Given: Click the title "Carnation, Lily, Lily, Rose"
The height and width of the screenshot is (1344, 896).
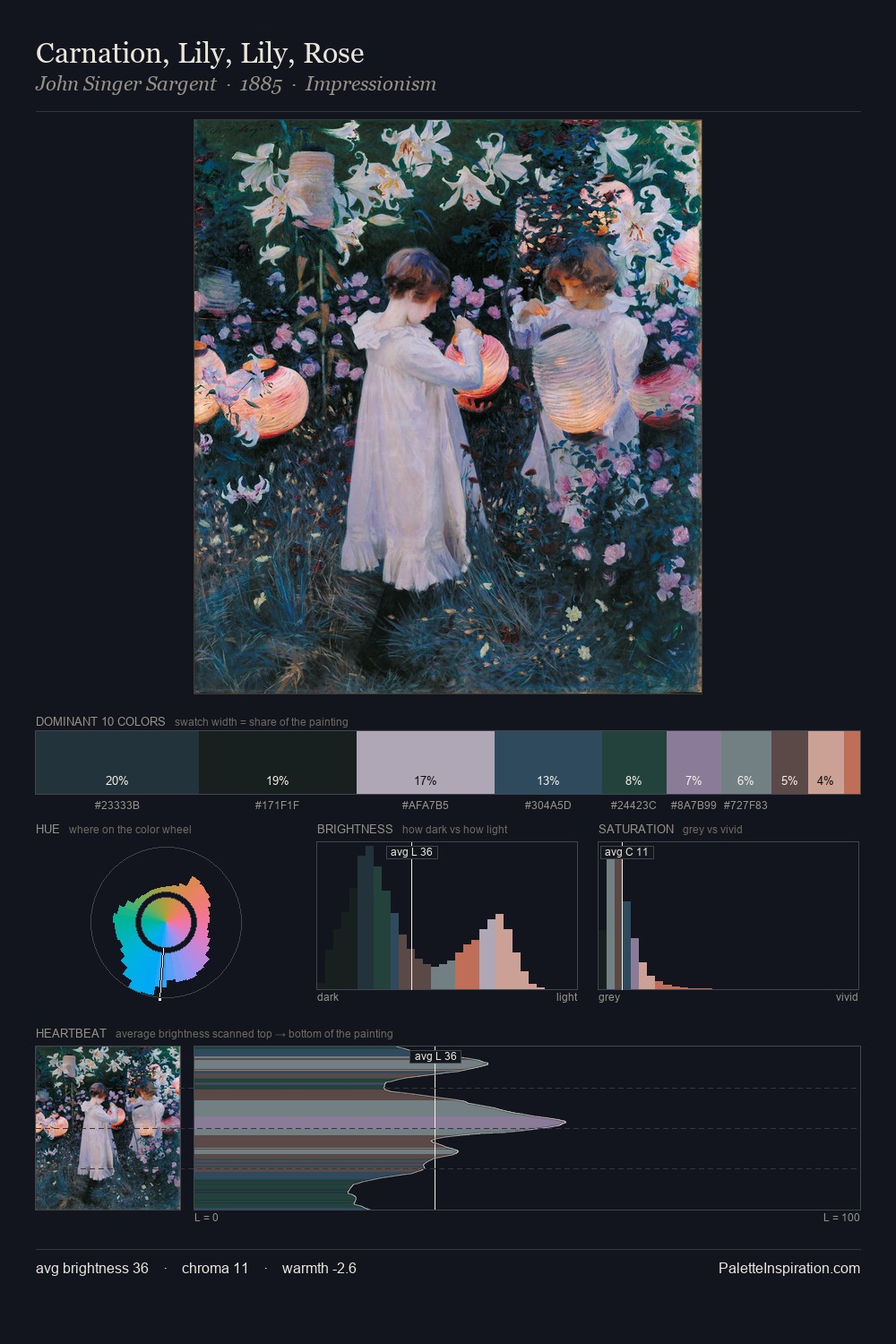Looking at the screenshot, I should click(200, 54).
